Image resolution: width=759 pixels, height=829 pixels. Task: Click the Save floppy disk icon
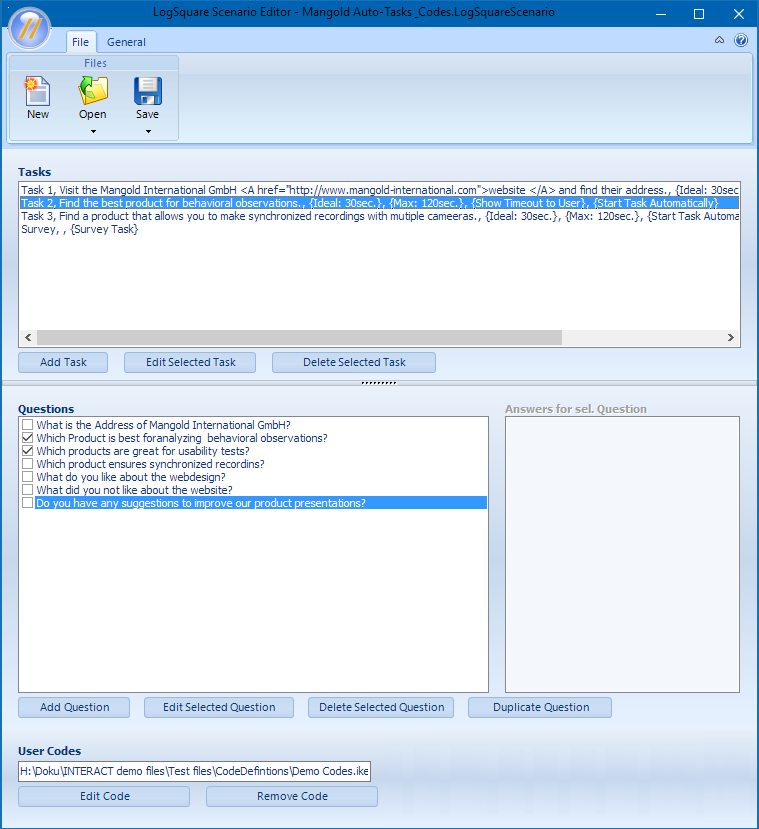click(x=148, y=92)
